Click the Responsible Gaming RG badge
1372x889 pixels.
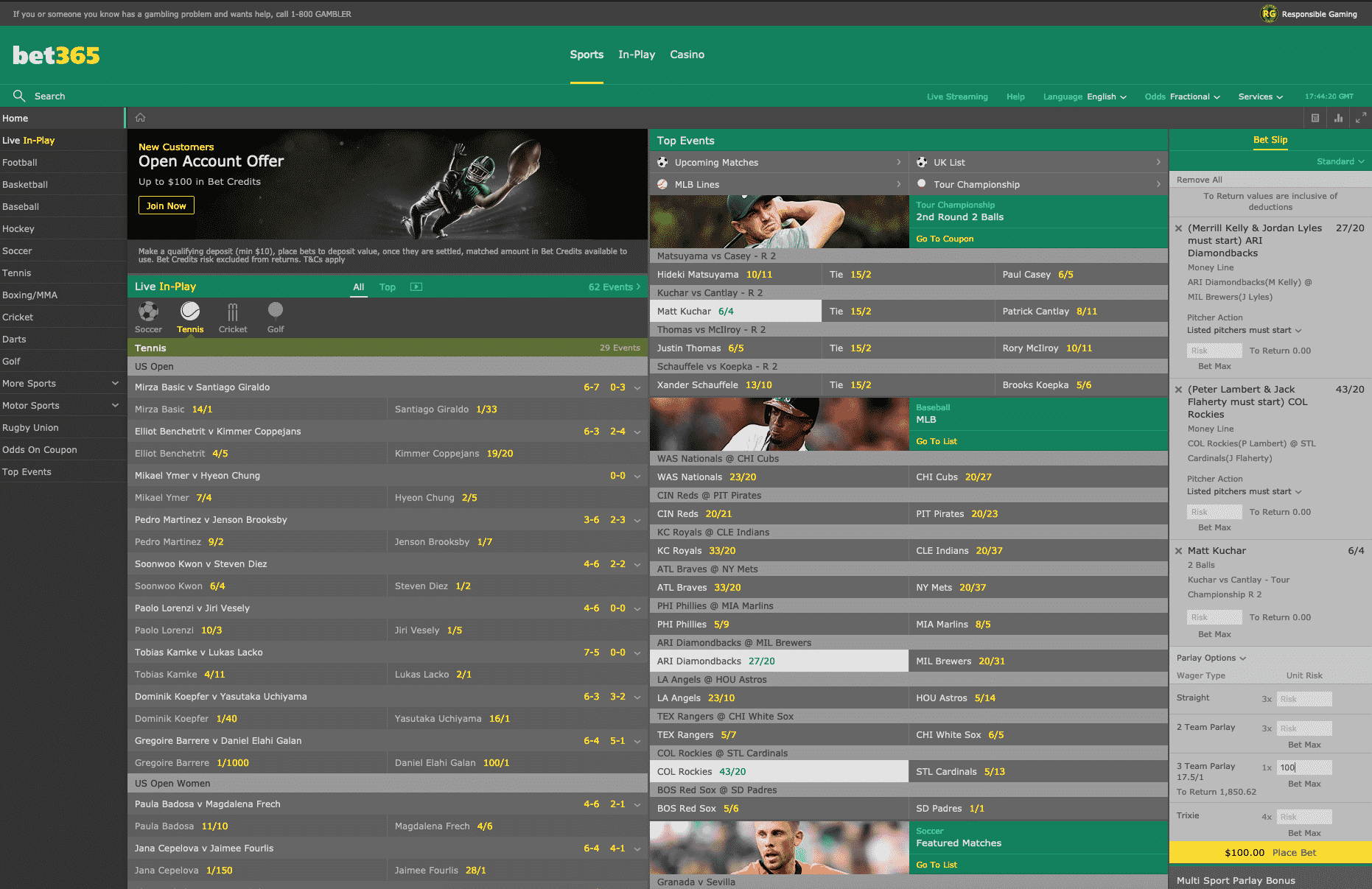[1269, 13]
